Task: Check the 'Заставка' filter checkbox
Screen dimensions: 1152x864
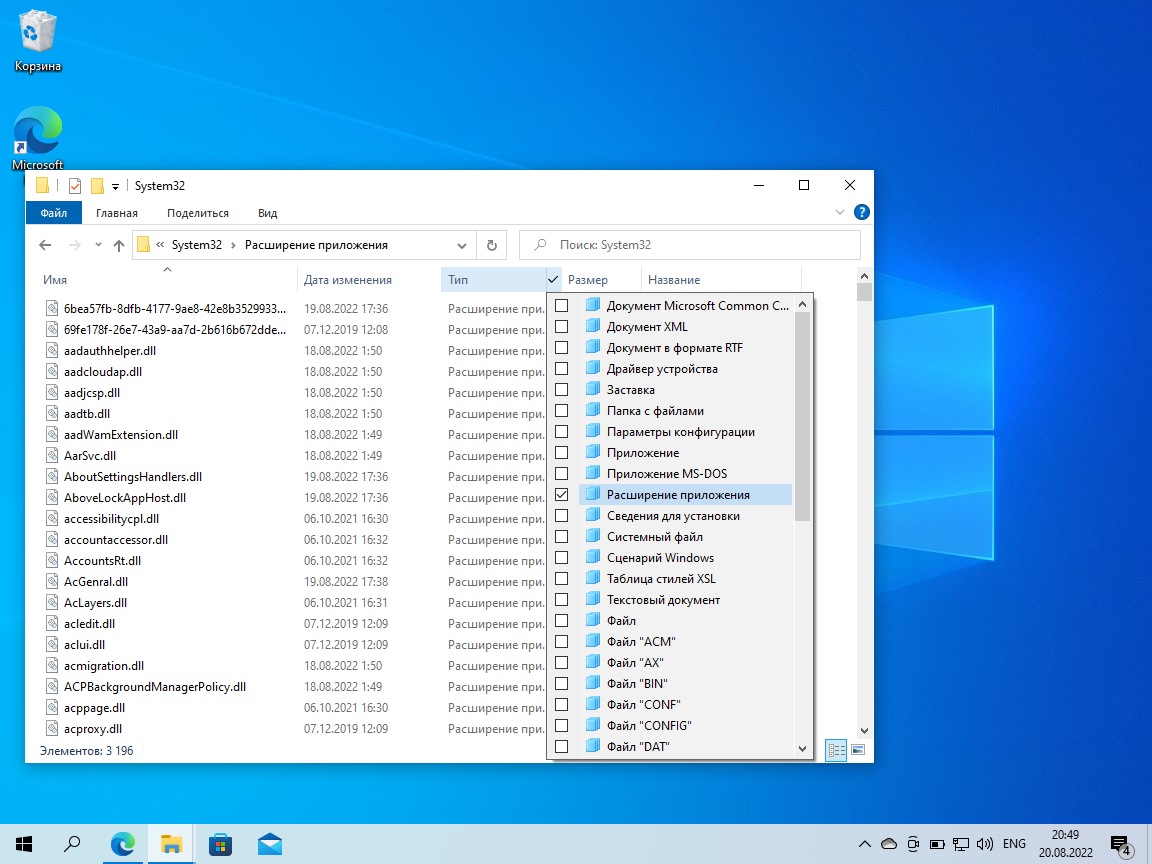Action: (x=561, y=389)
